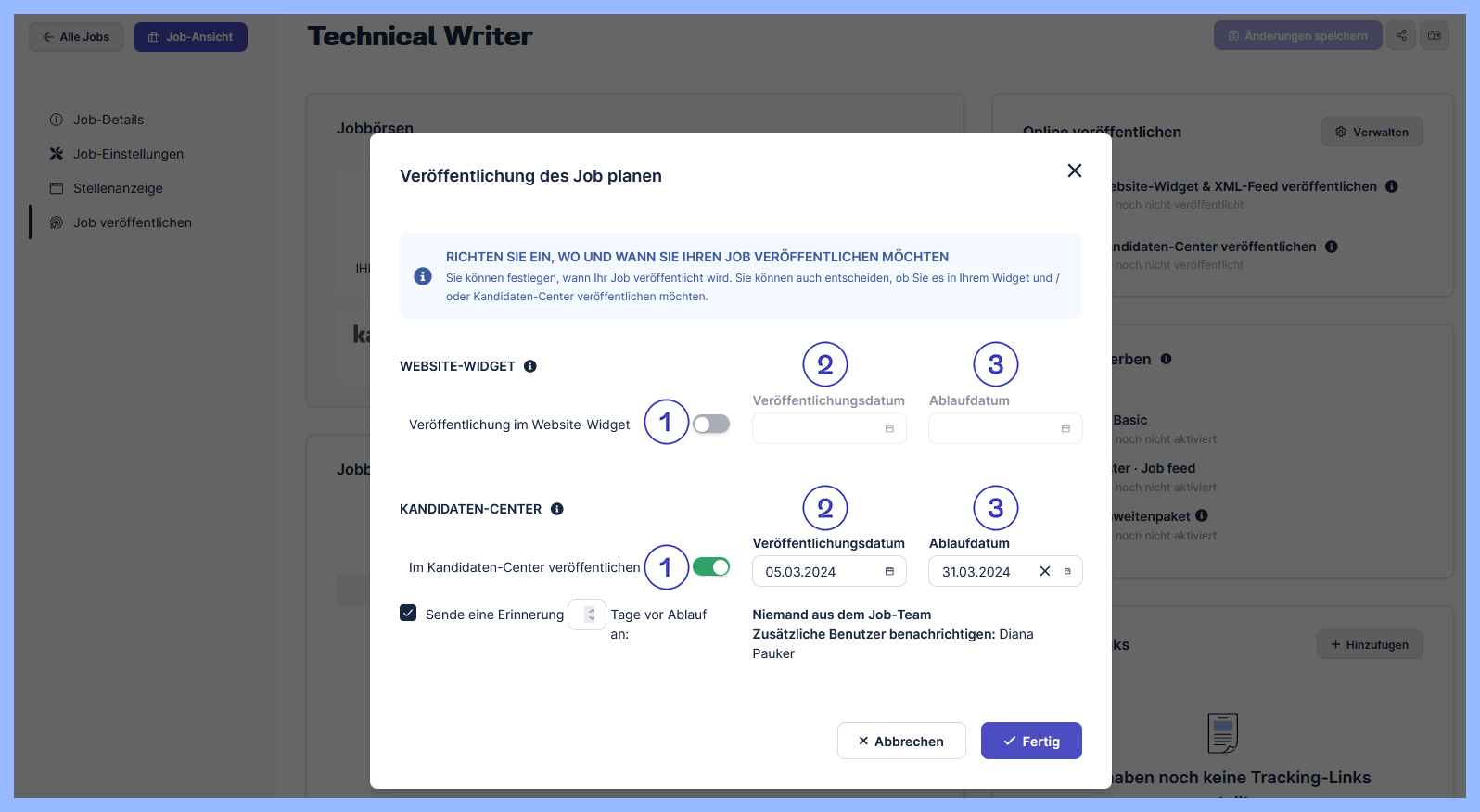
Task: Click 'Niemand aus dem Job-Team' text
Action: [x=842, y=615]
